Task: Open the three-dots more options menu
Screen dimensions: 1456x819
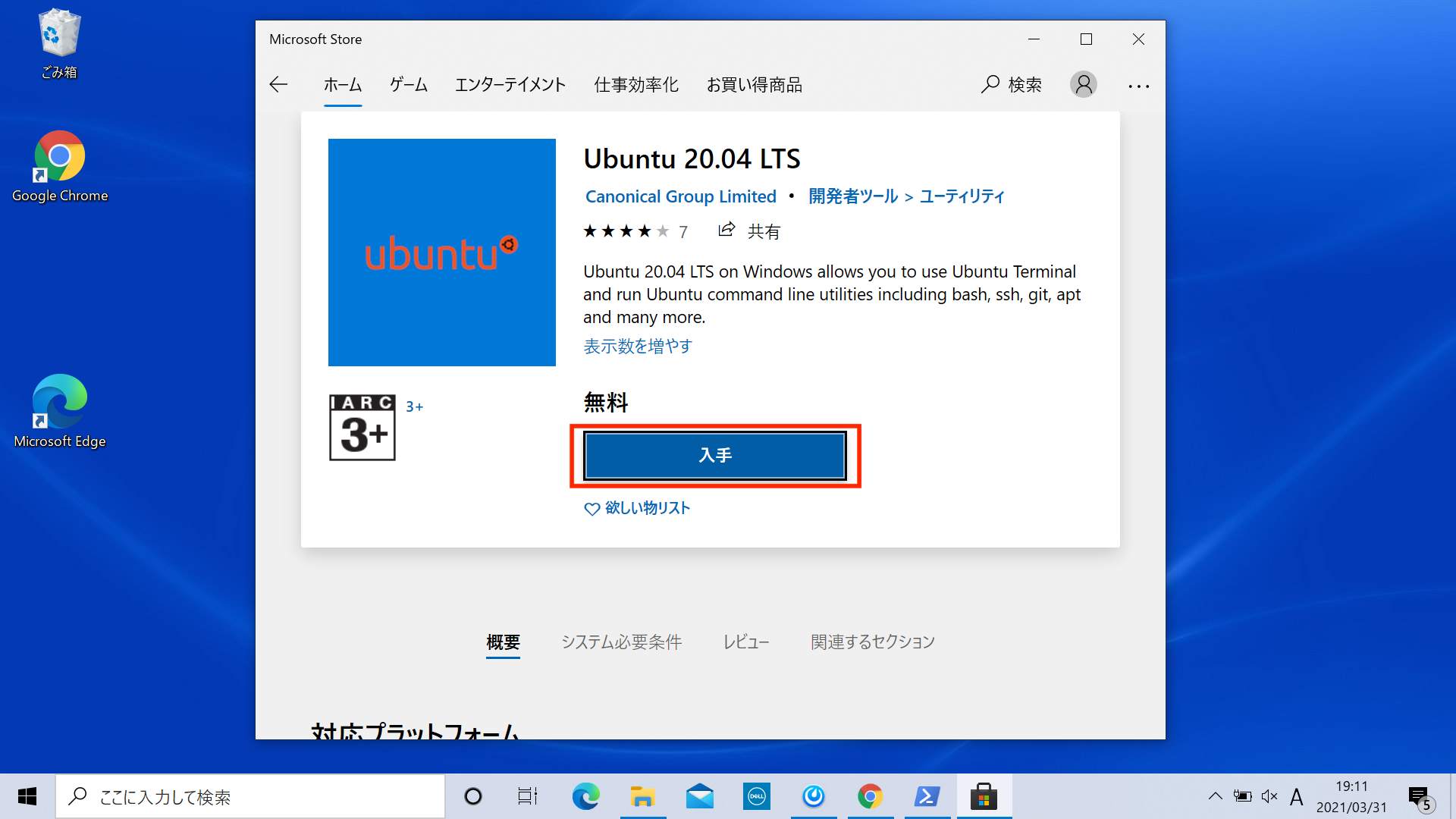Action: (x=1138, y=86)
